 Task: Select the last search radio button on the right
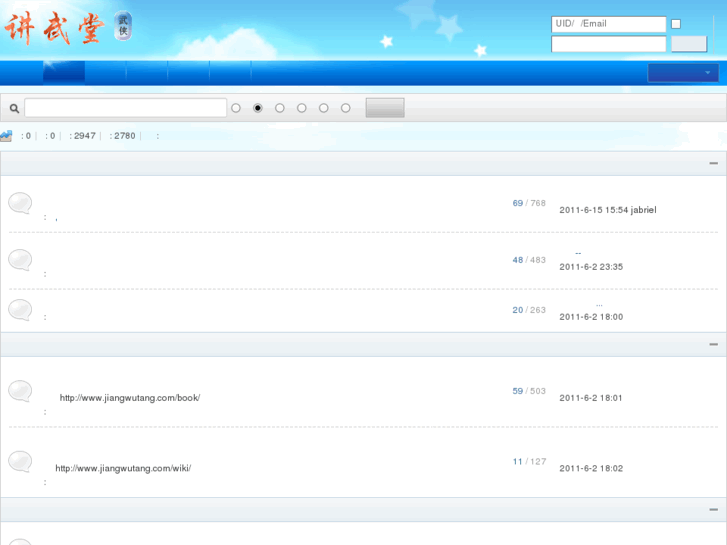(346, 108)
